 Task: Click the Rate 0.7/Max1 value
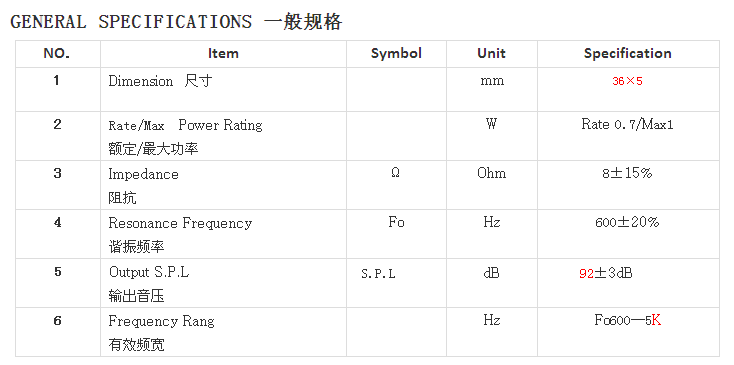pos(627,124)
